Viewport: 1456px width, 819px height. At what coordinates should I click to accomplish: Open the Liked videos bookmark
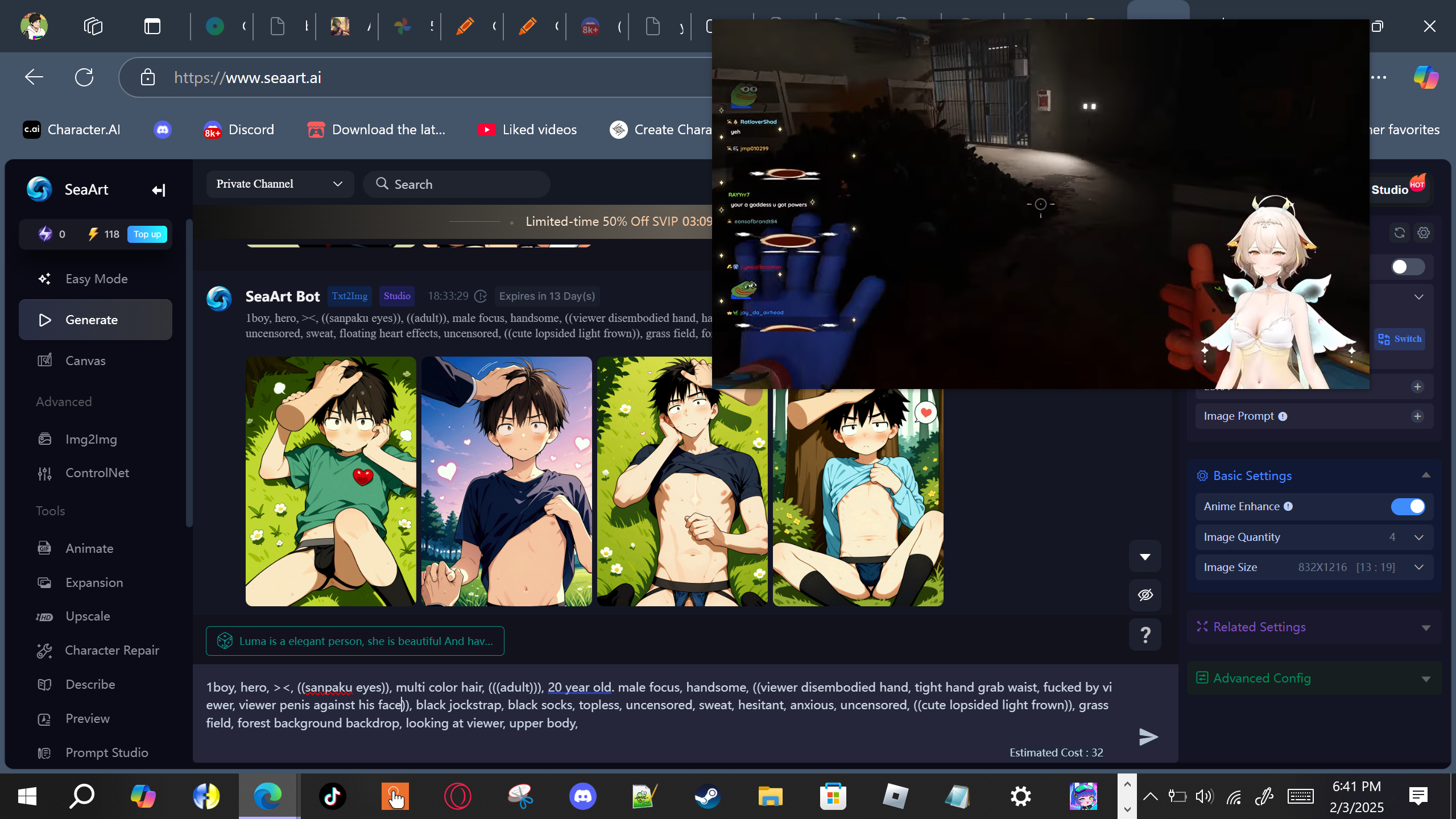click(527, 130)
